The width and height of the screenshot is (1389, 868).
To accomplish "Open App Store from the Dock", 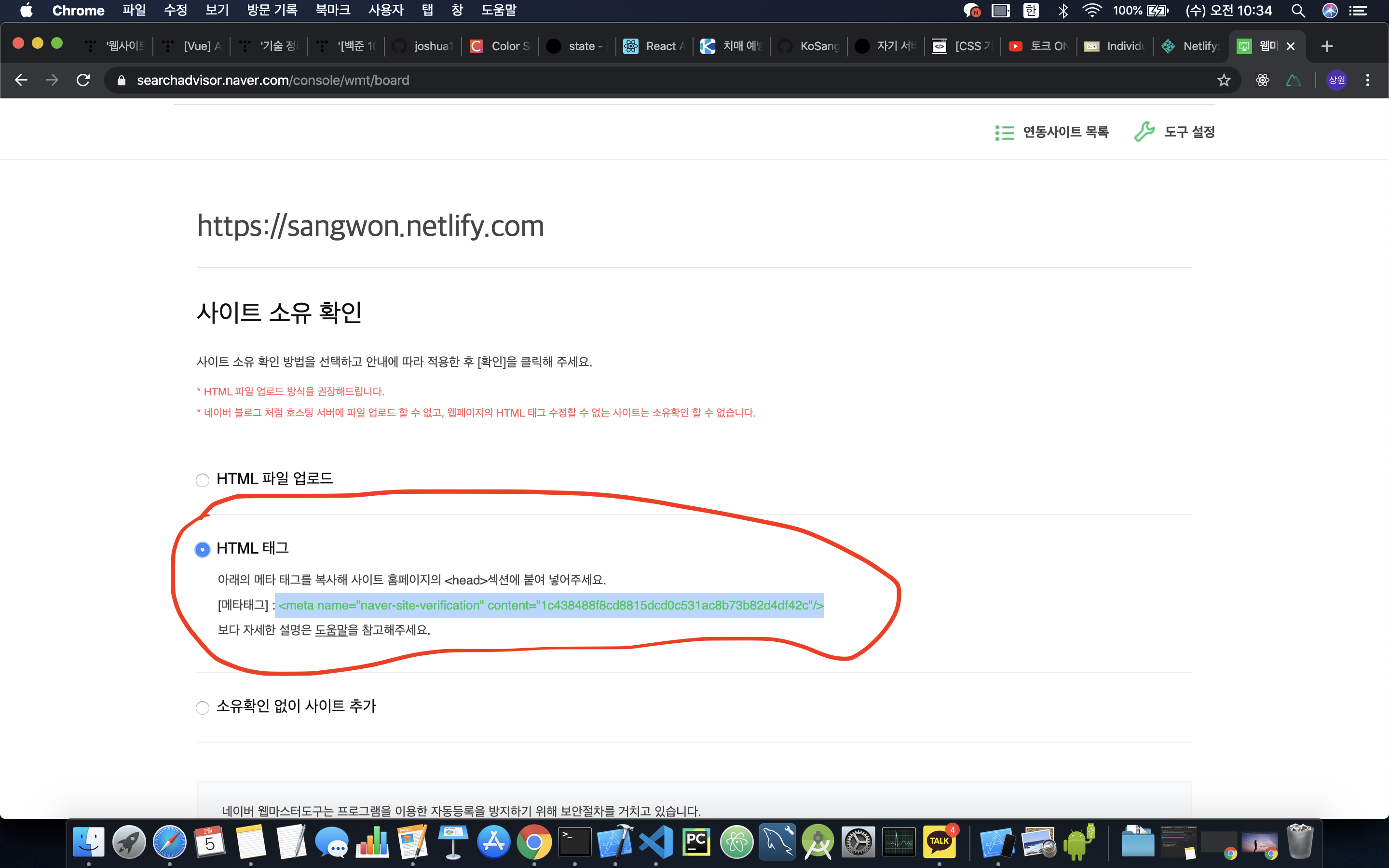I will (493, 842).
